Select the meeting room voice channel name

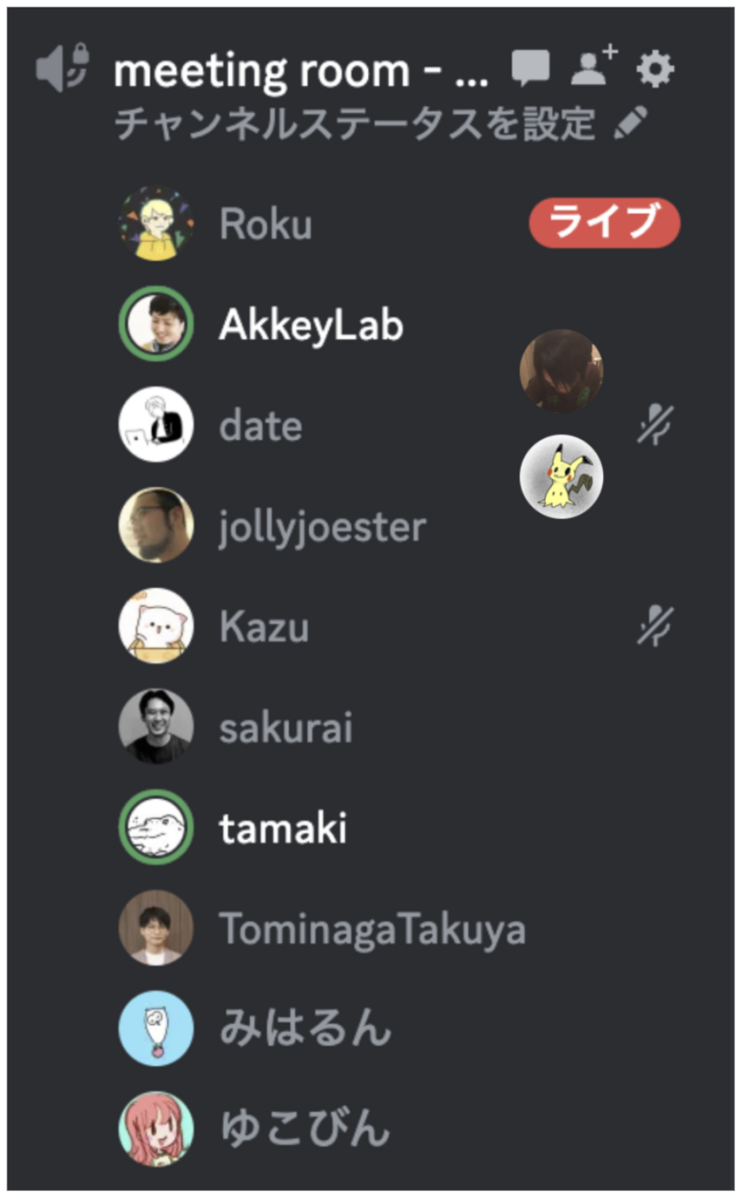click(x=301, y=71)
